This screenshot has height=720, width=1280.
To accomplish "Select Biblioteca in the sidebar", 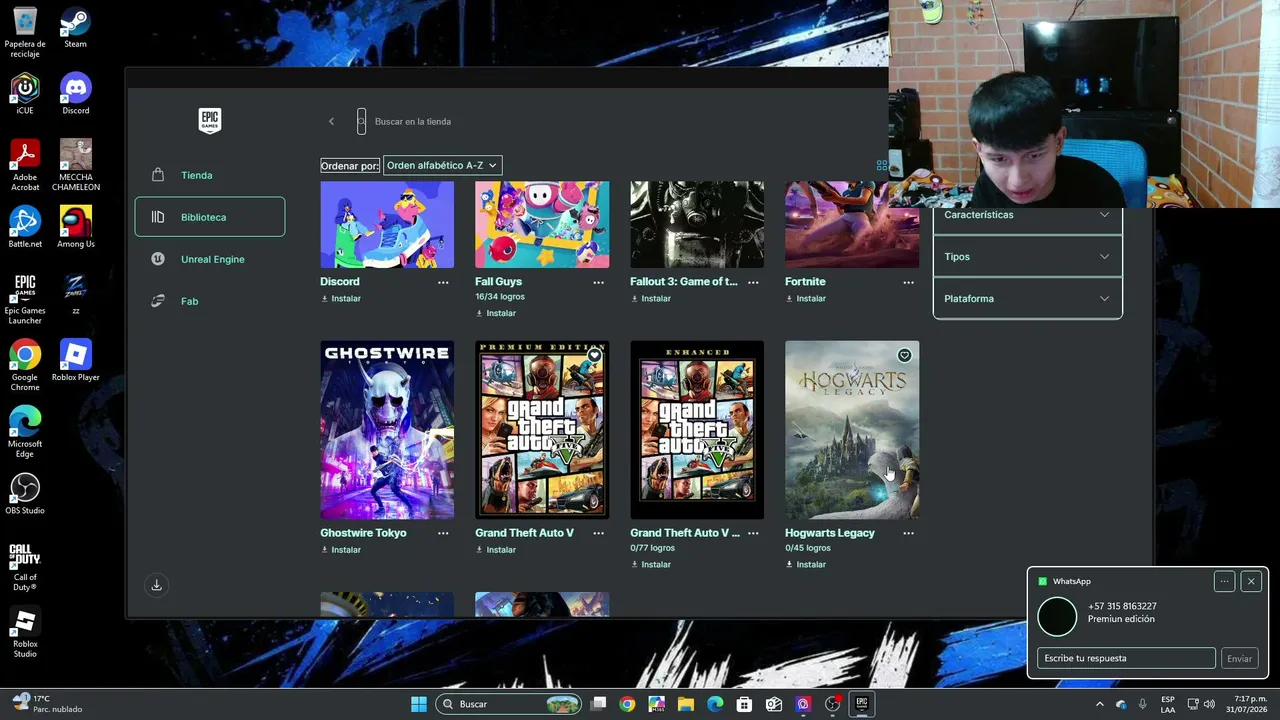I will tap(210, 217).
